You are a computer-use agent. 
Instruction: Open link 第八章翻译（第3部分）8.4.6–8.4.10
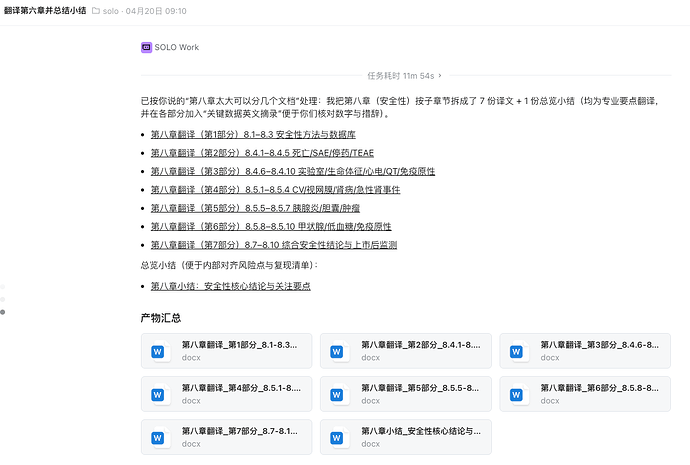(x=293, y=171)
